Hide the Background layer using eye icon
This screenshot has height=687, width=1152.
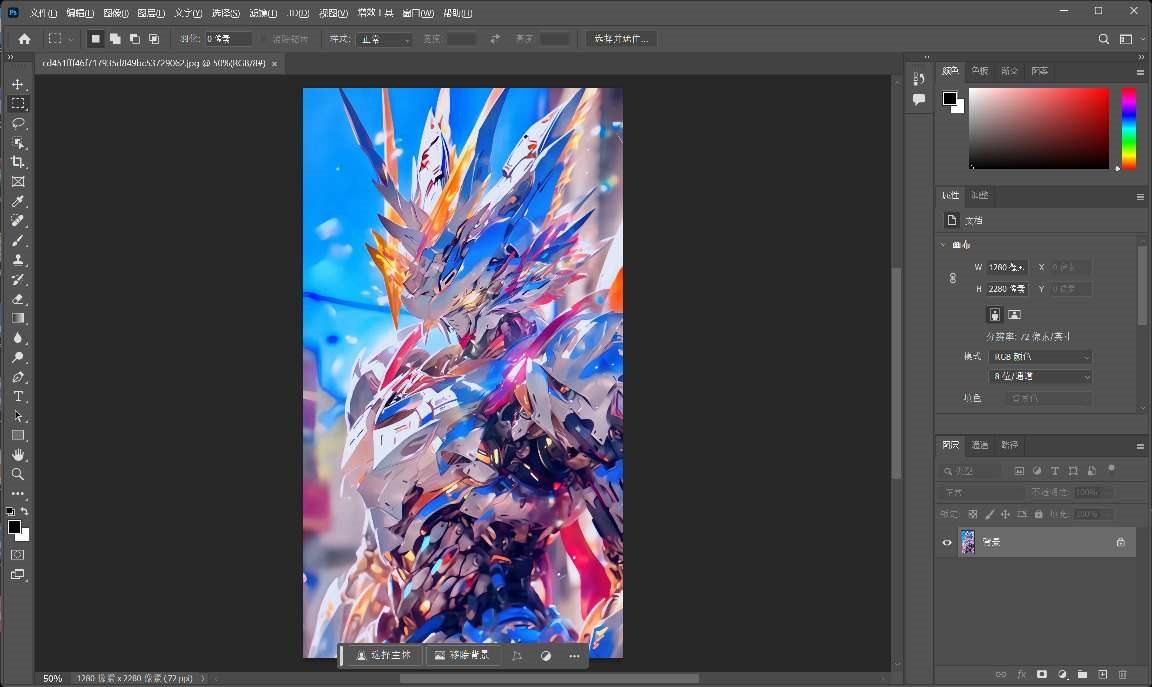click(947, 543)
